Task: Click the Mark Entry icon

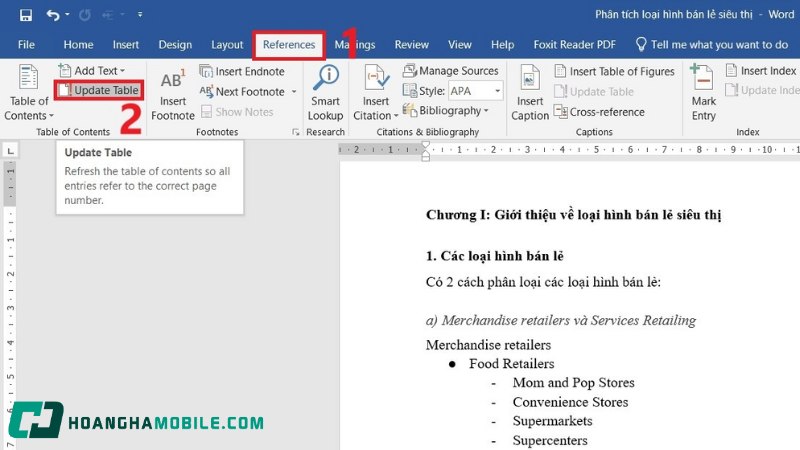Action: (704, 80)
